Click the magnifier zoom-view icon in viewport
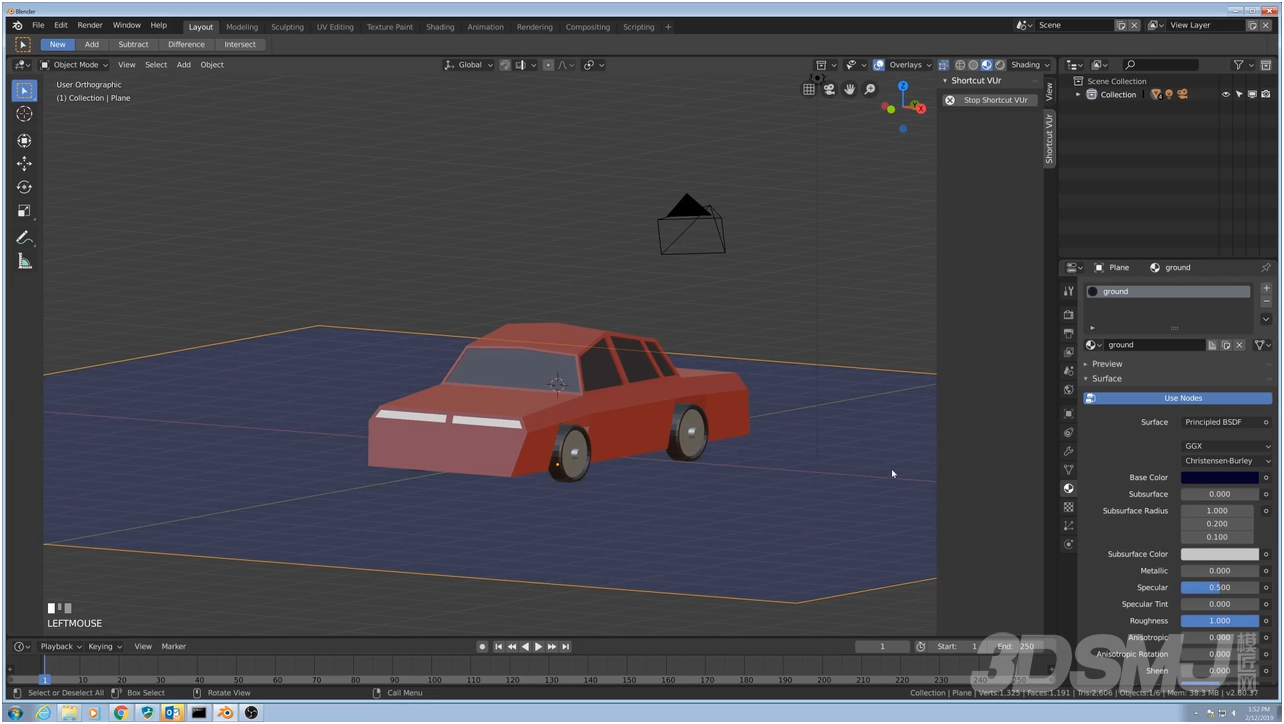The image size is (1284, 724). 870,89
